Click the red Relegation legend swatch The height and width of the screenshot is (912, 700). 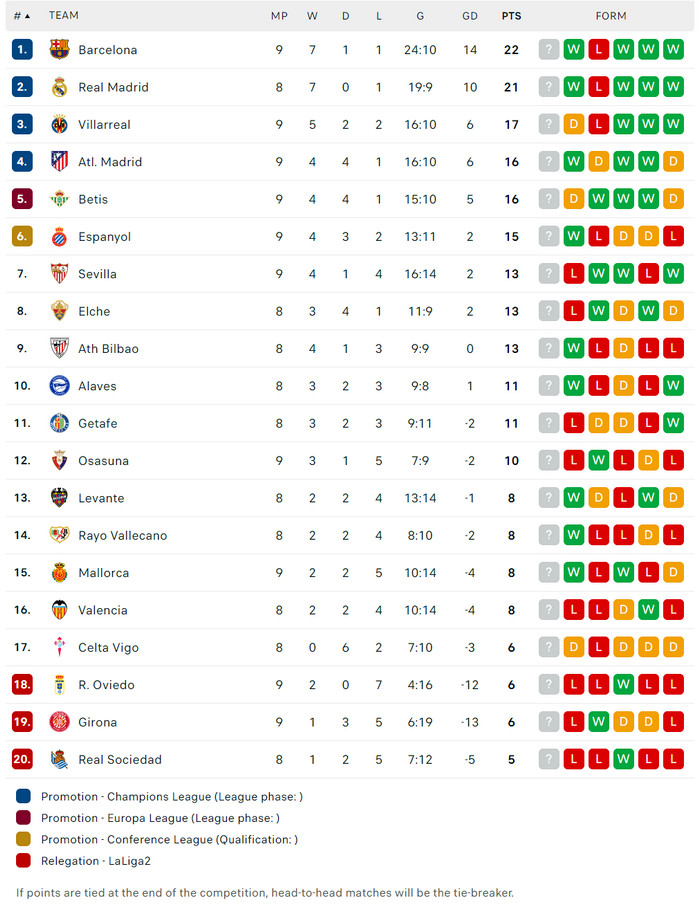[23, 861]
